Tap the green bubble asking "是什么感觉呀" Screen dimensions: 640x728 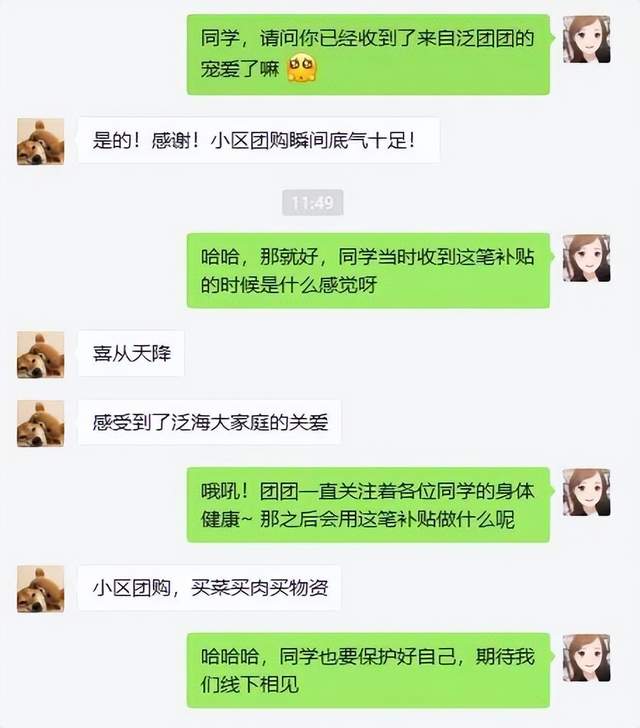pos(368,271)
